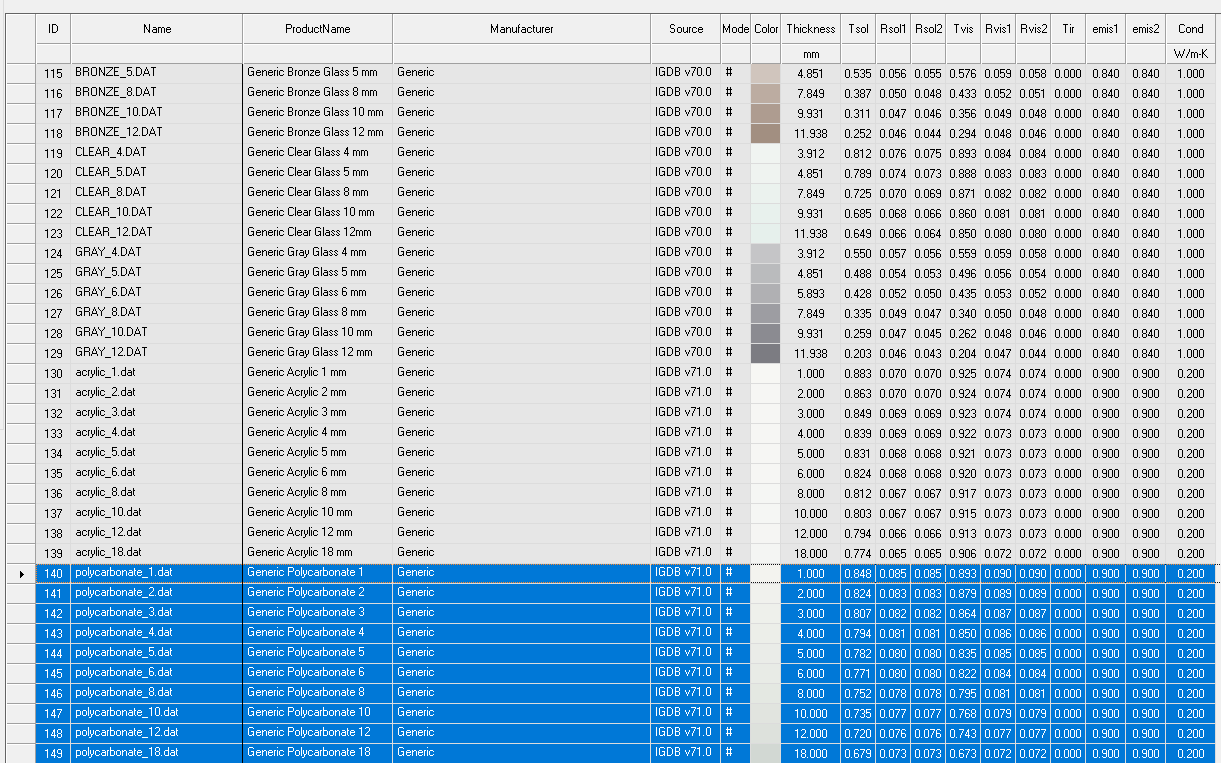Click the acrylic_6.dat name cell
Screen dimensions: 1221x763
157,473
